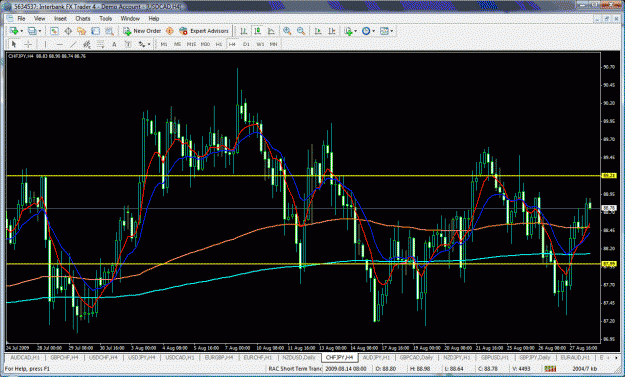Switch to the NZDUSD,Daily chart tab
625x377 pixels.
pyautogui.click(x=299, y=358)
